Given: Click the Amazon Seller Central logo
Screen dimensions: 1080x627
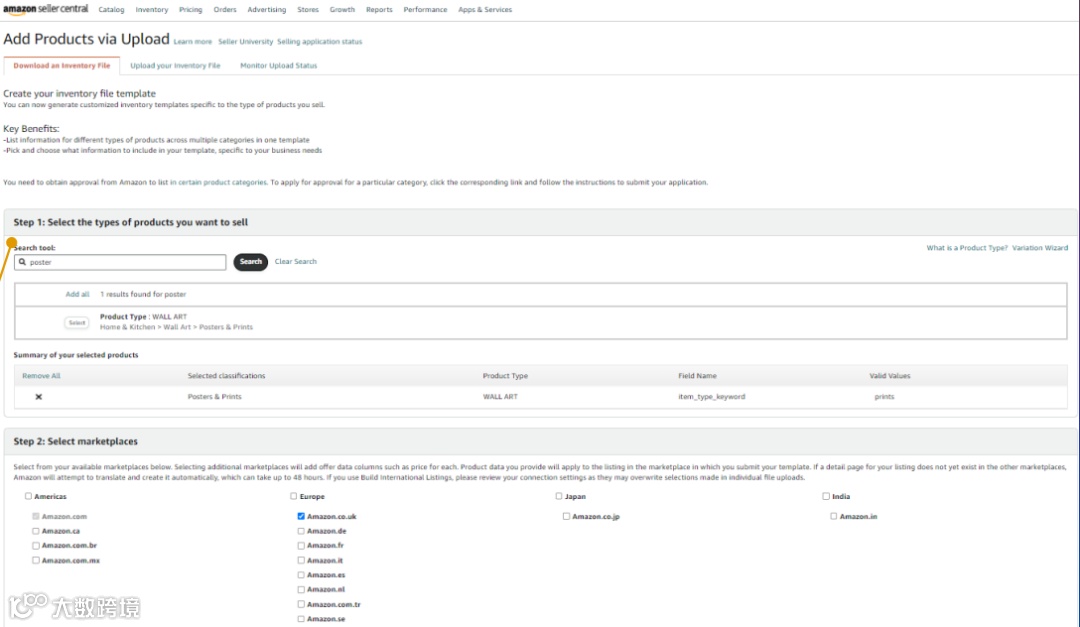Looking at the screenshot, I should click(x=45, y=9).
